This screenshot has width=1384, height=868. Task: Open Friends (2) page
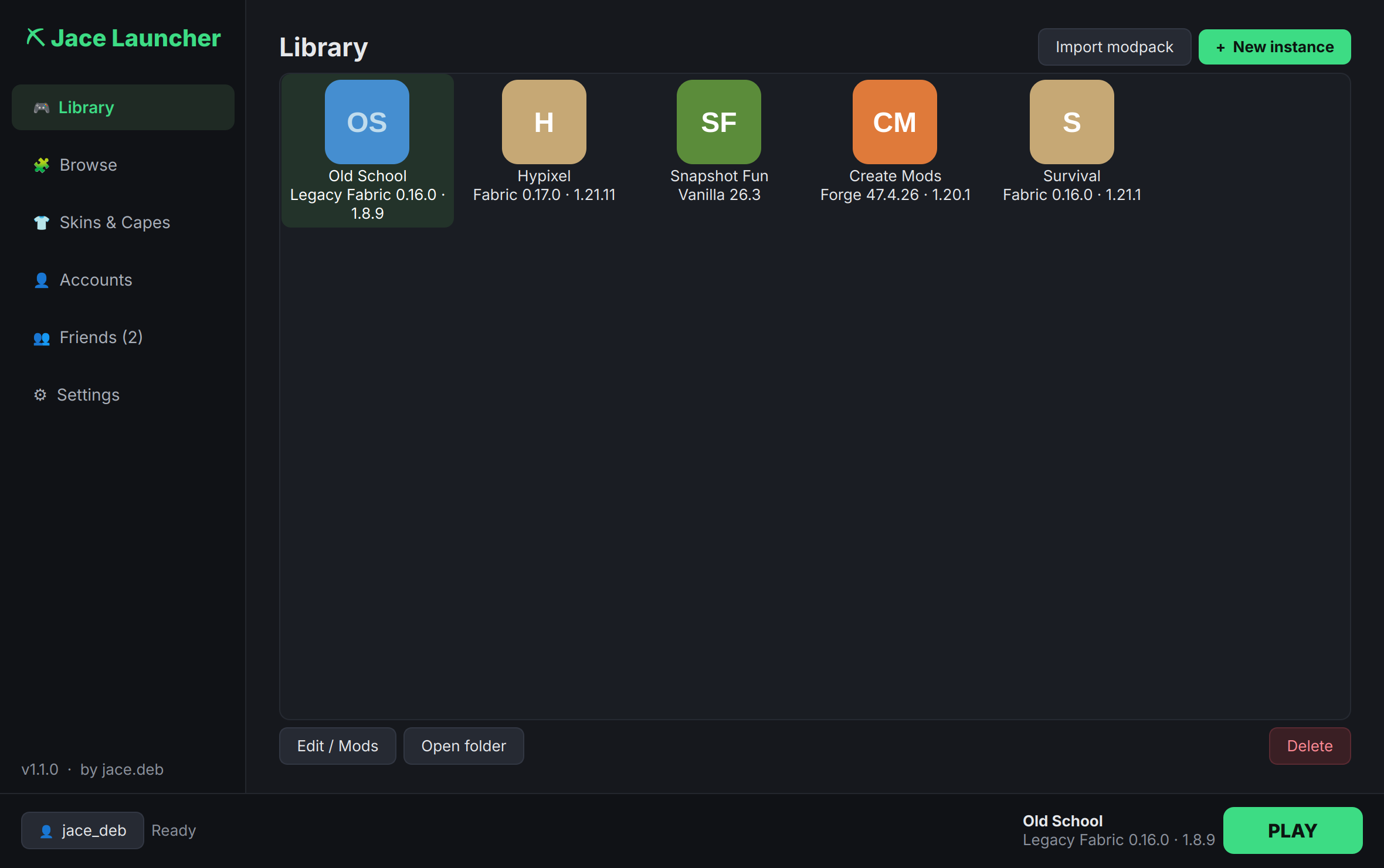123,337
